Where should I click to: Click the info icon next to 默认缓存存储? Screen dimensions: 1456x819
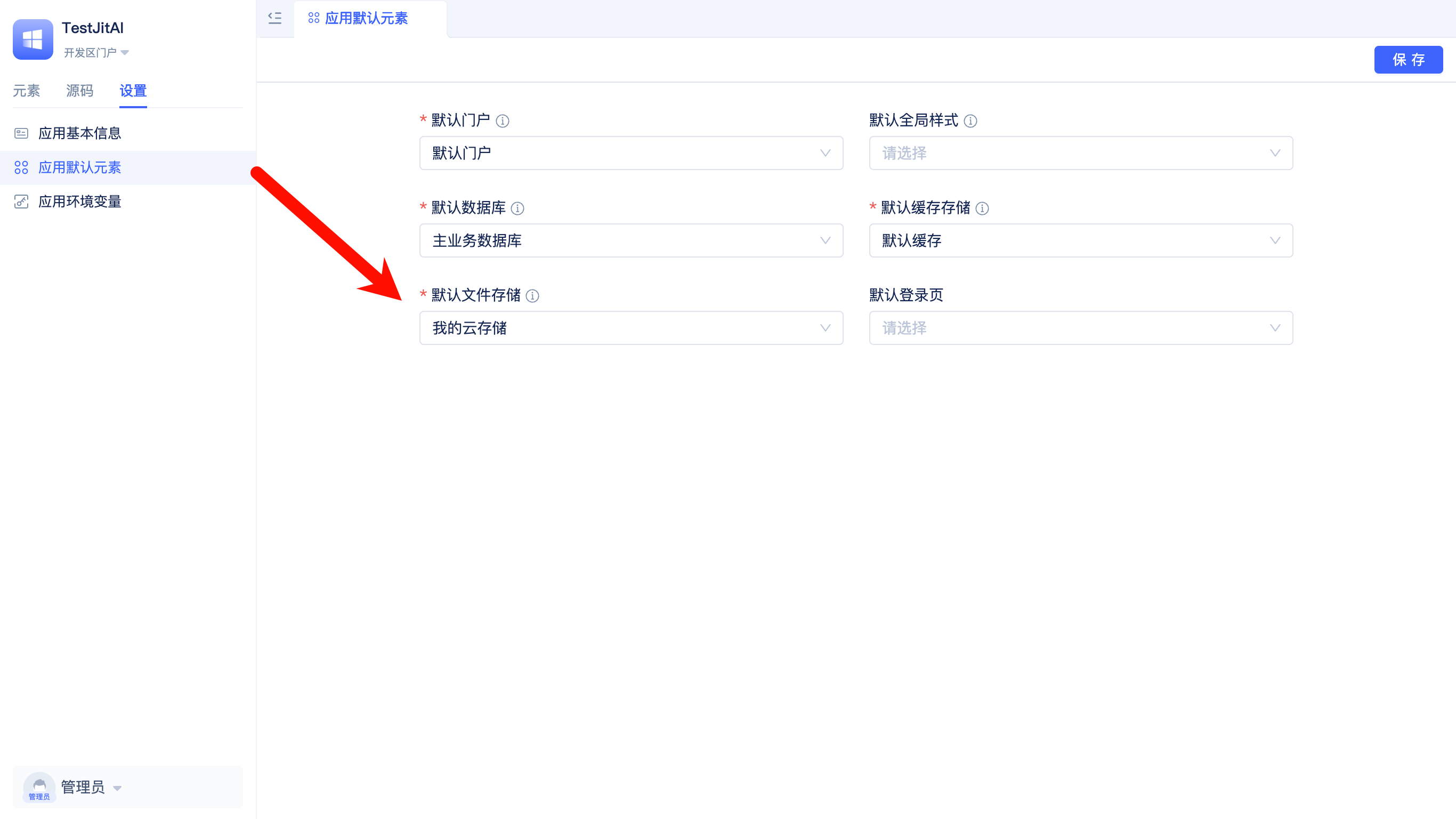pos(982,208)
